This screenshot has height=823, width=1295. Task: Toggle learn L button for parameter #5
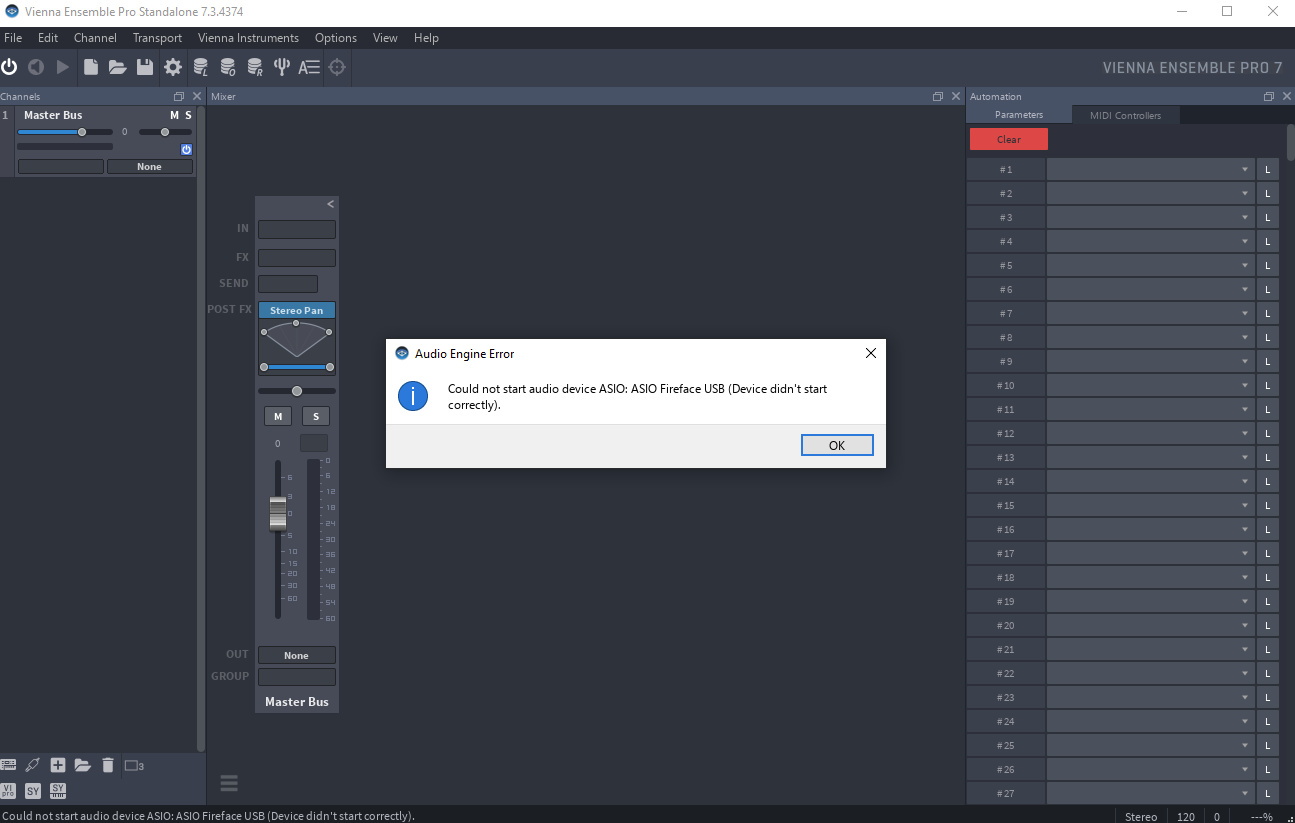coord(1268,265)
